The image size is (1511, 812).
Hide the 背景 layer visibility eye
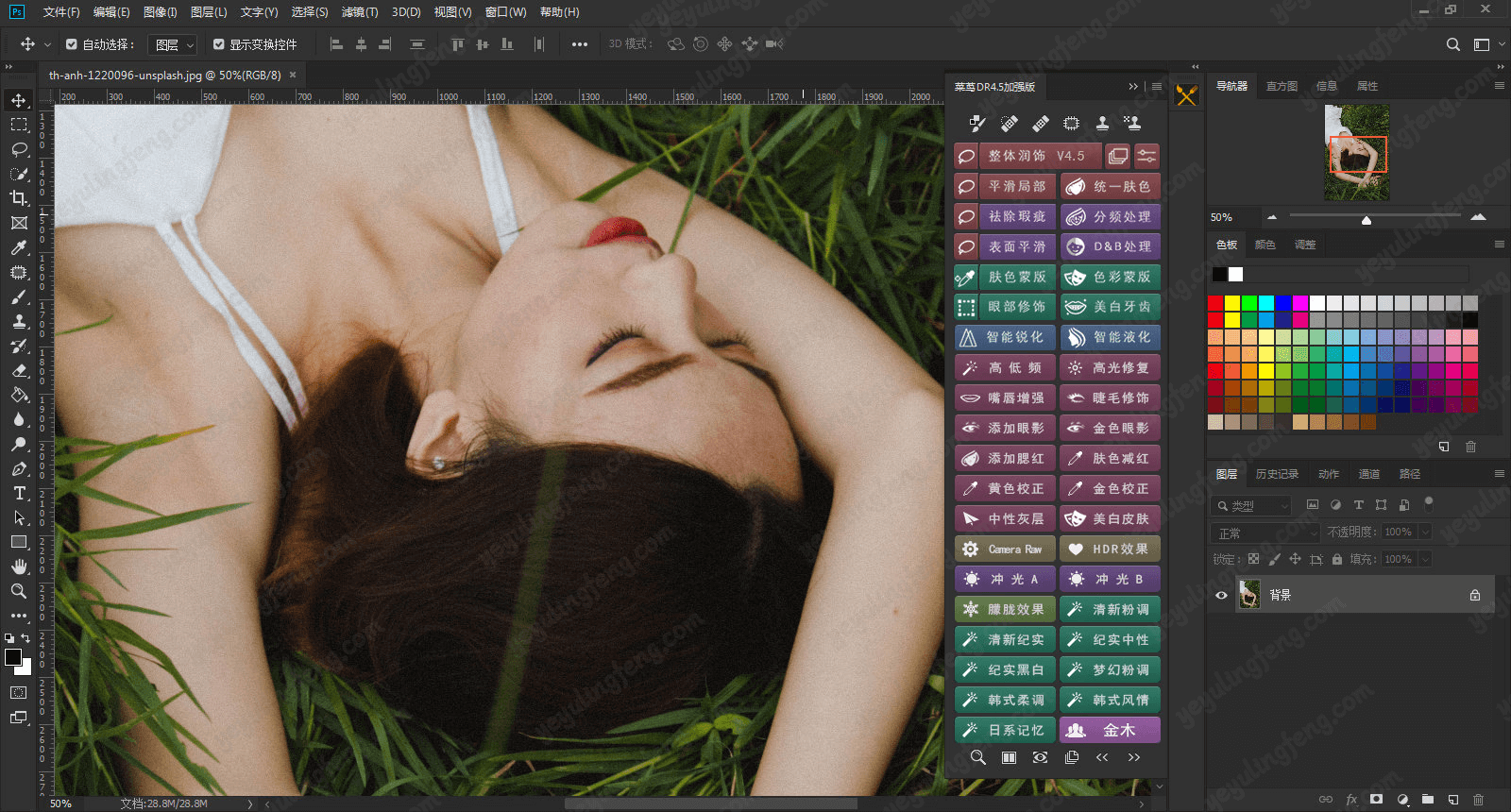coord(1221,595)
